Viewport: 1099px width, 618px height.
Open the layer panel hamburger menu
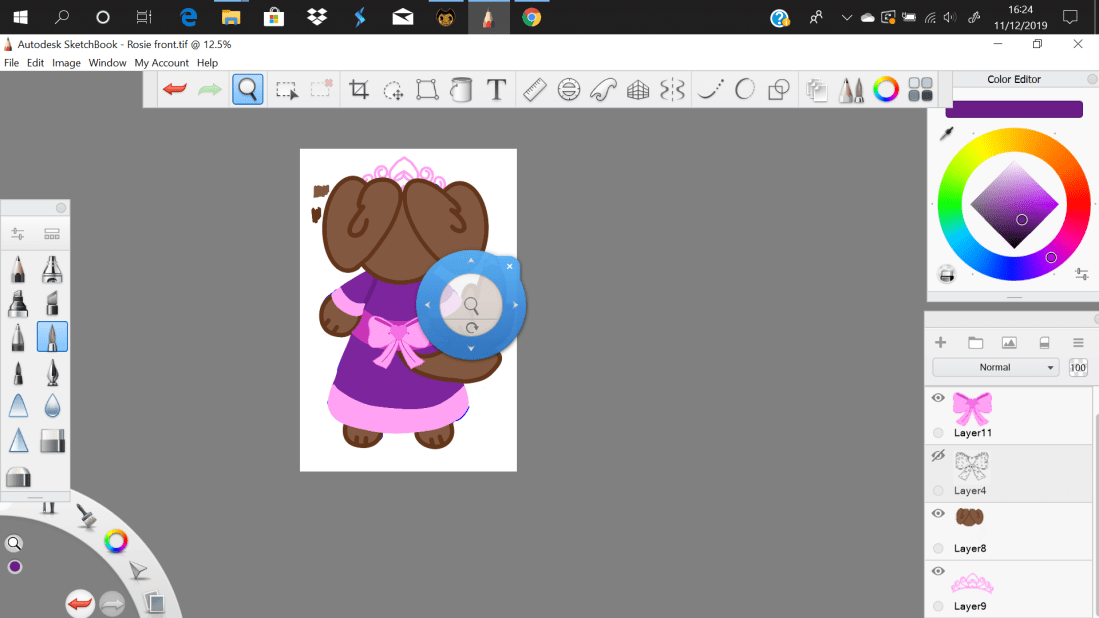tap(1078, 342)
